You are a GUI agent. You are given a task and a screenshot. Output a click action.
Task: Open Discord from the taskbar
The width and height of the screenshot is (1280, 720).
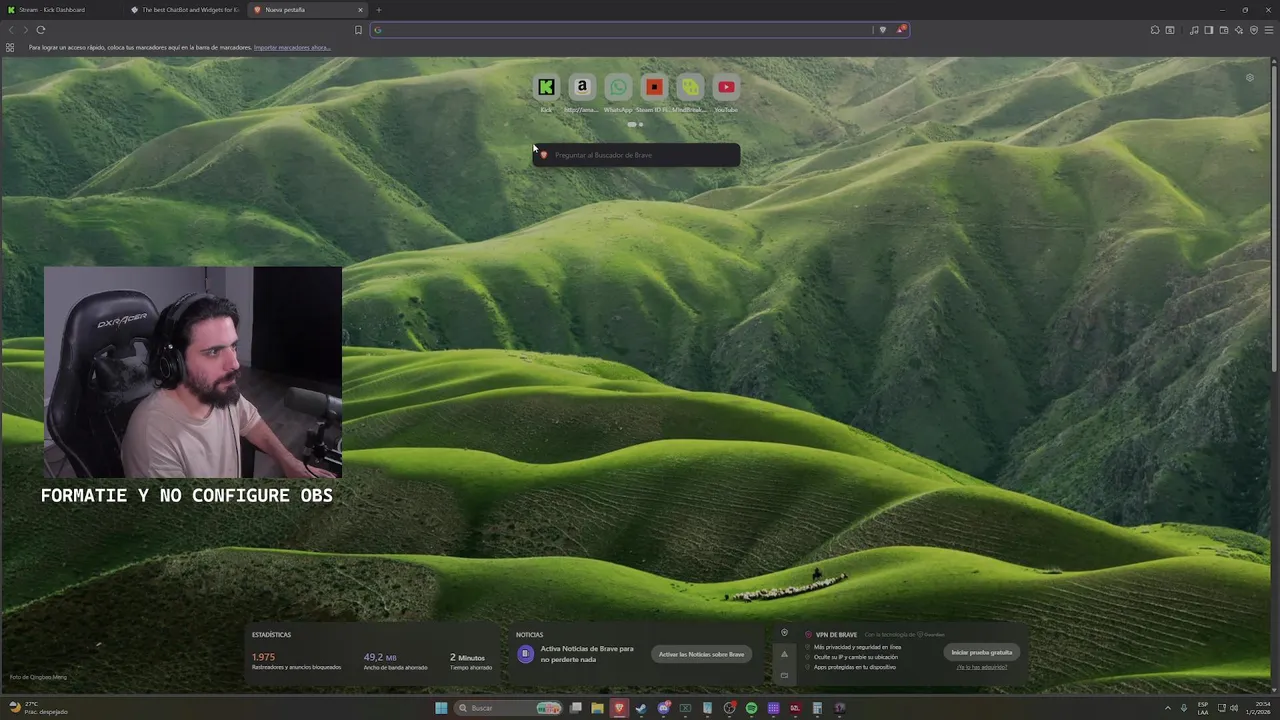663,708
